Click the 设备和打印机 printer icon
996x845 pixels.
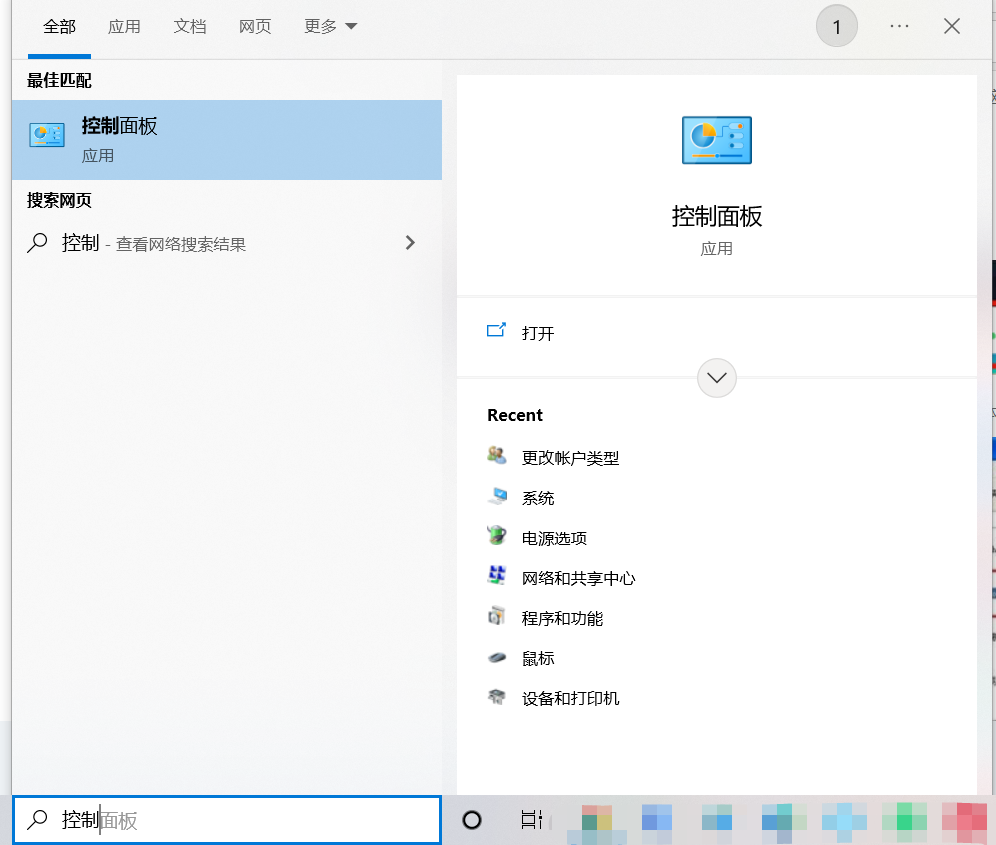pos(497,698)
